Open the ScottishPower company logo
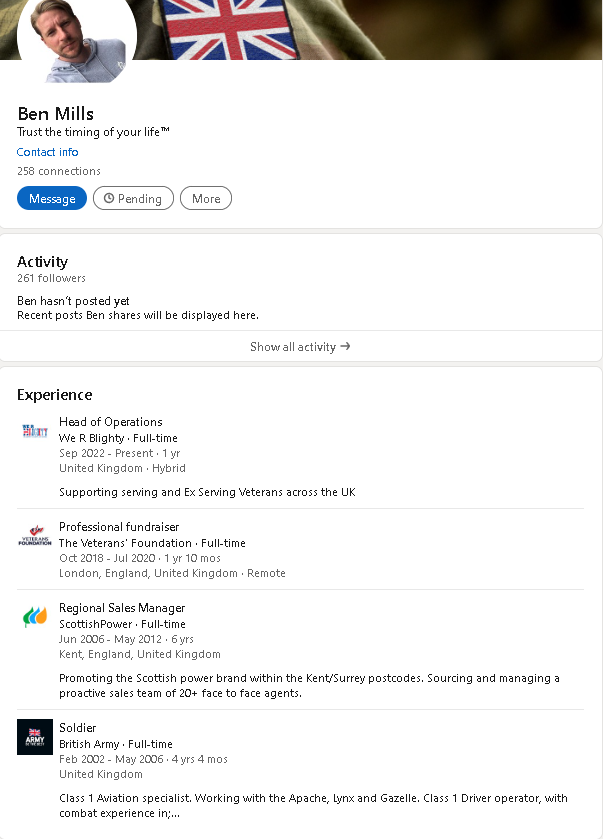Screen dimensions: 603x839 pyautogui.click(x=35, y=617)
